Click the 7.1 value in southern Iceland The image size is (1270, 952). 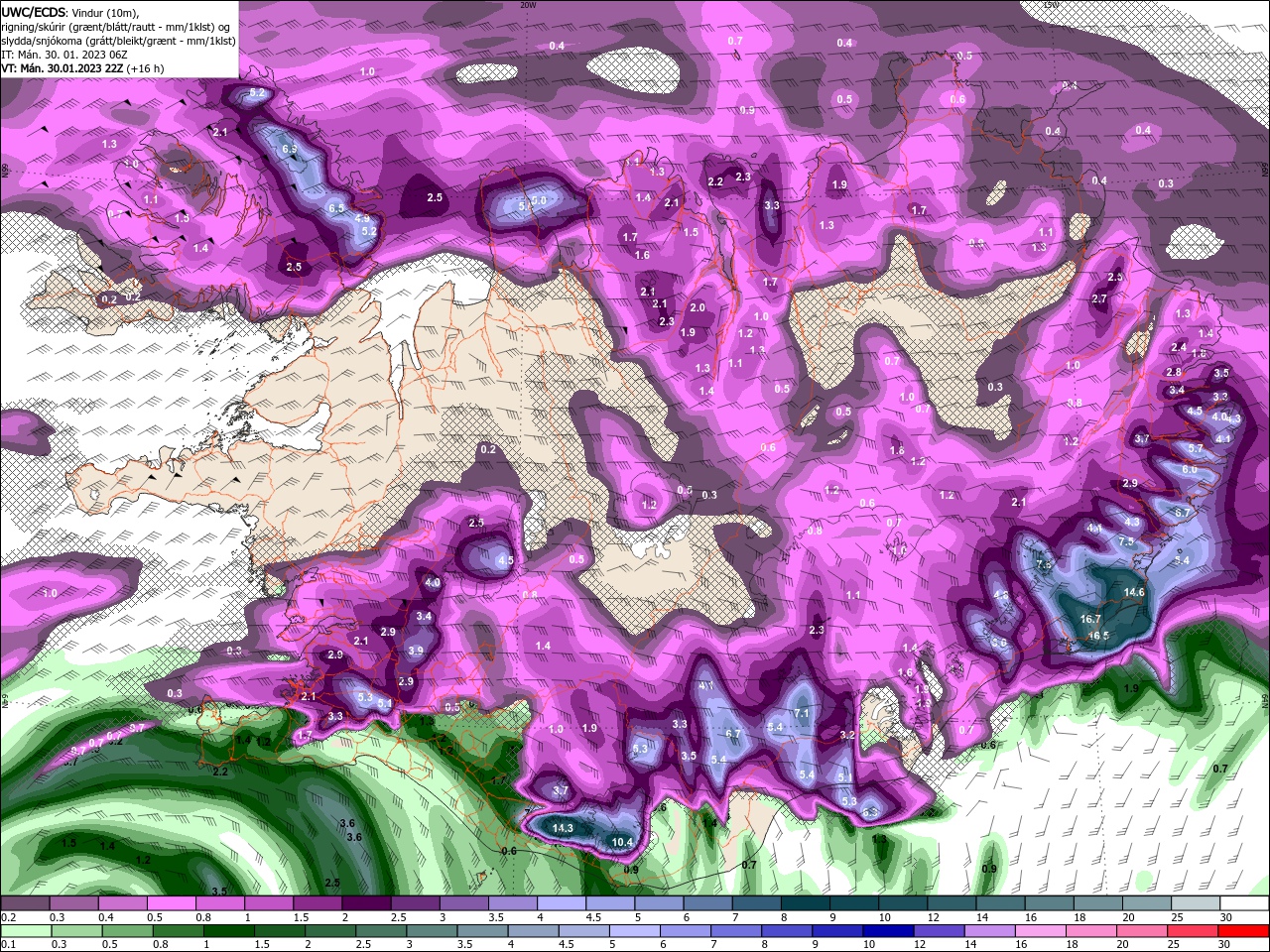[803, 713]
